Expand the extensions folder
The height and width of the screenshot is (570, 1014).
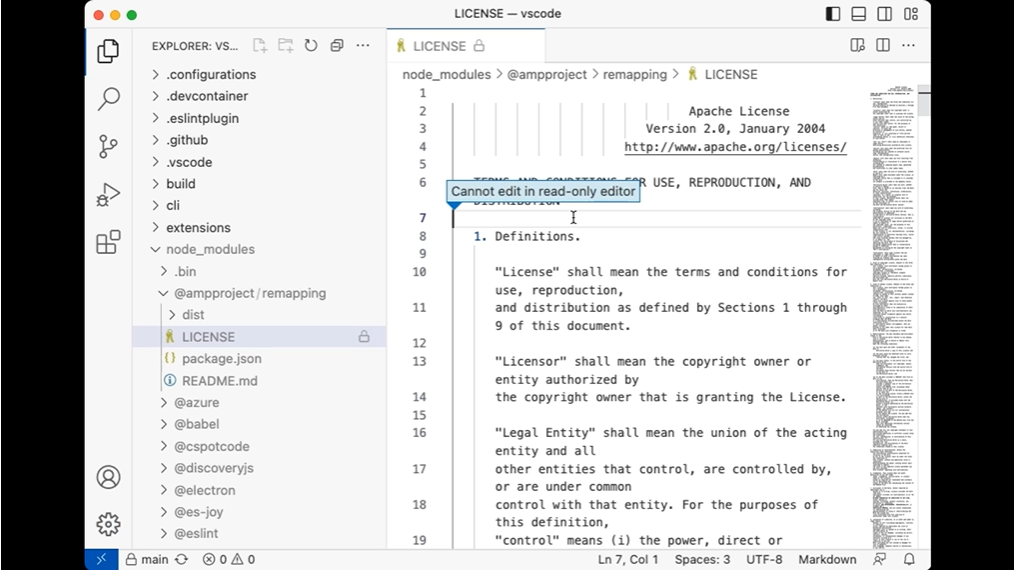259,228
